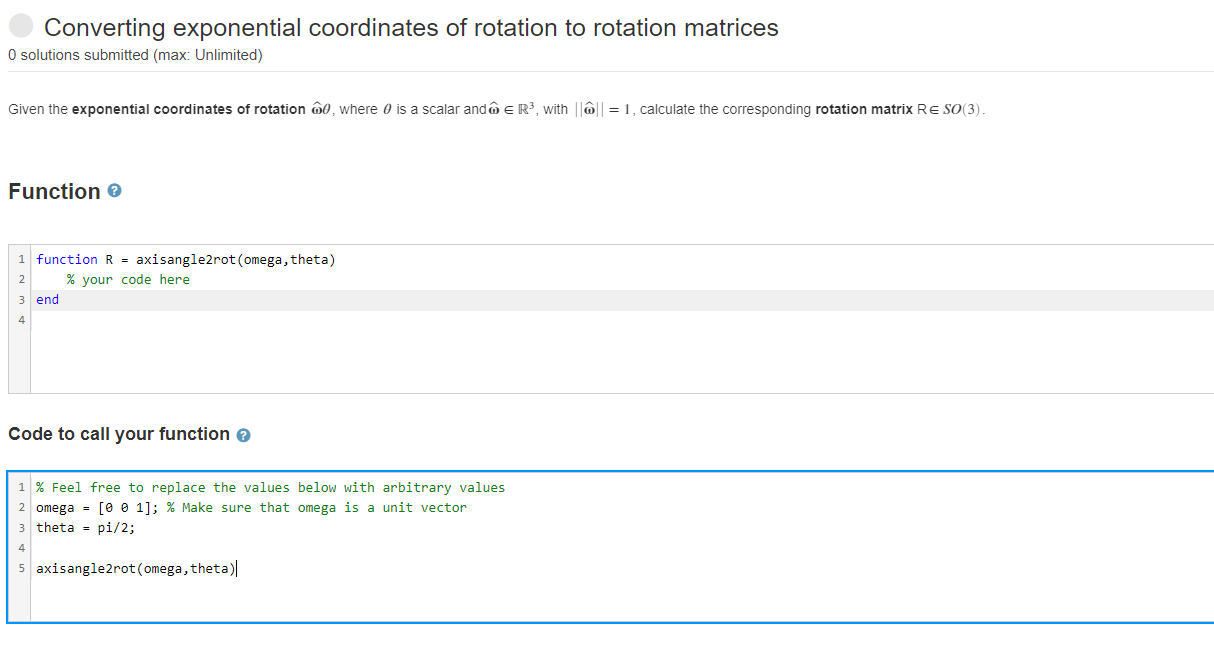The image size is (1214, 662).
Task: Click the axisangle2rot(omega,theta) call on line 5
Action: 135,568
